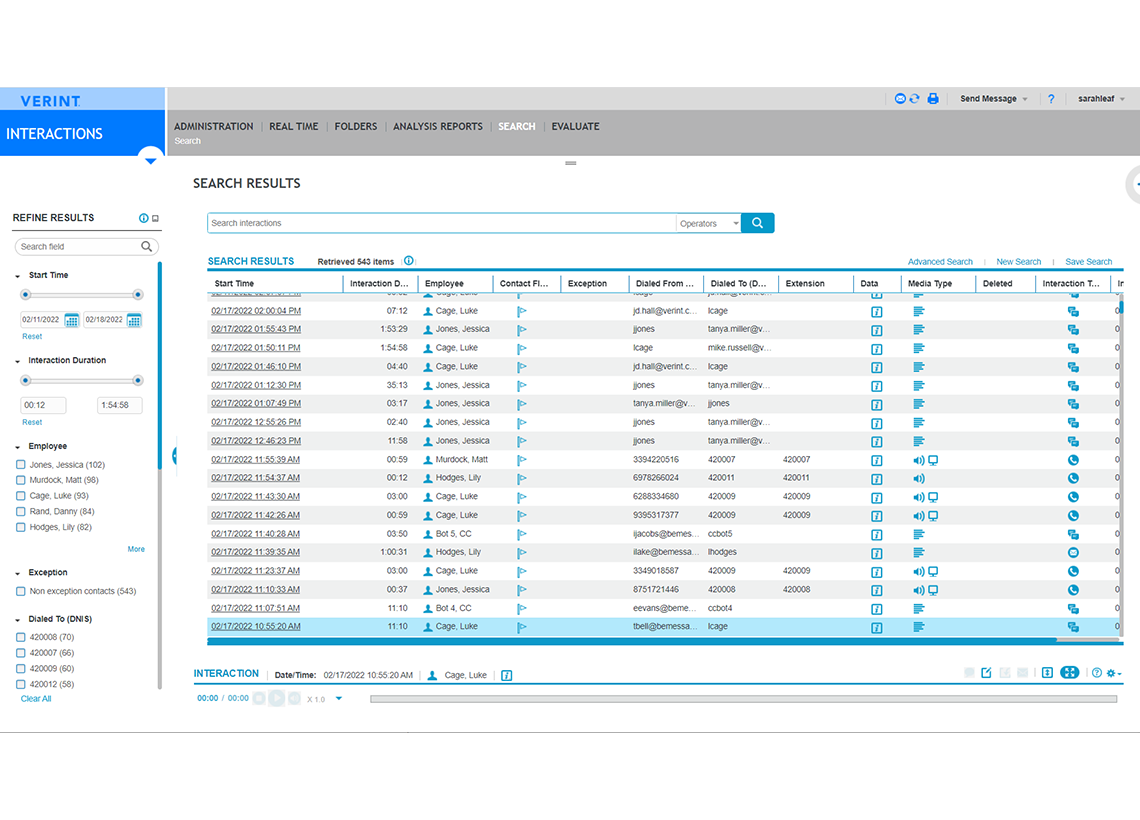1140x820 pixels.
Task: Click the full screen icon in the Interaction panel
Action: 1068,673
